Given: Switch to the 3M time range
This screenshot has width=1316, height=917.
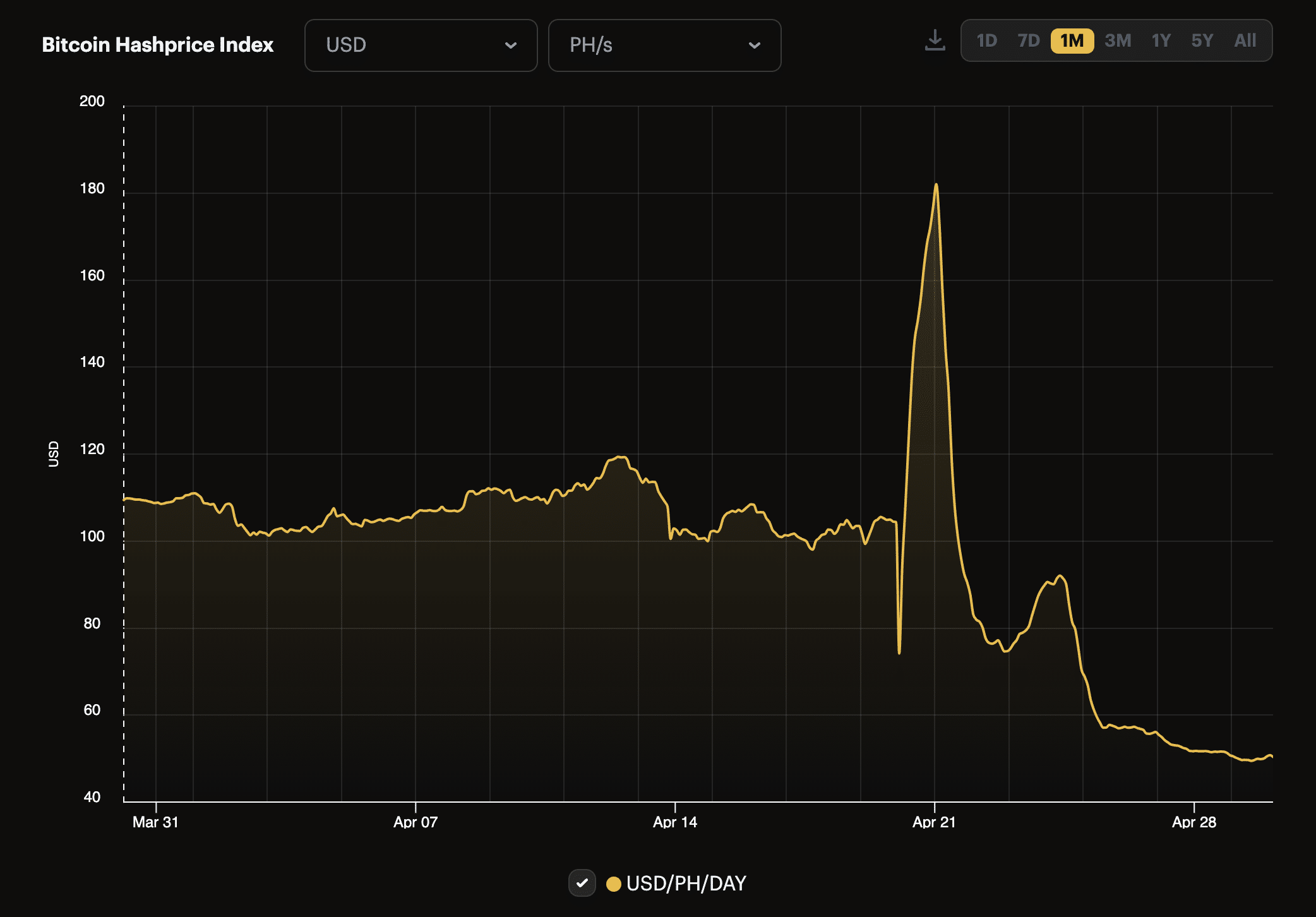Looking at the screenshot, I should pyautogui.click(x=1118, y=41).
